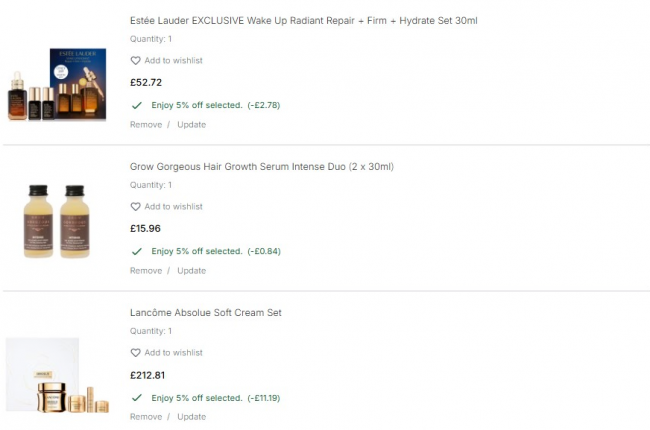Remove the Estée Lauder set from basket

point(146,125)
